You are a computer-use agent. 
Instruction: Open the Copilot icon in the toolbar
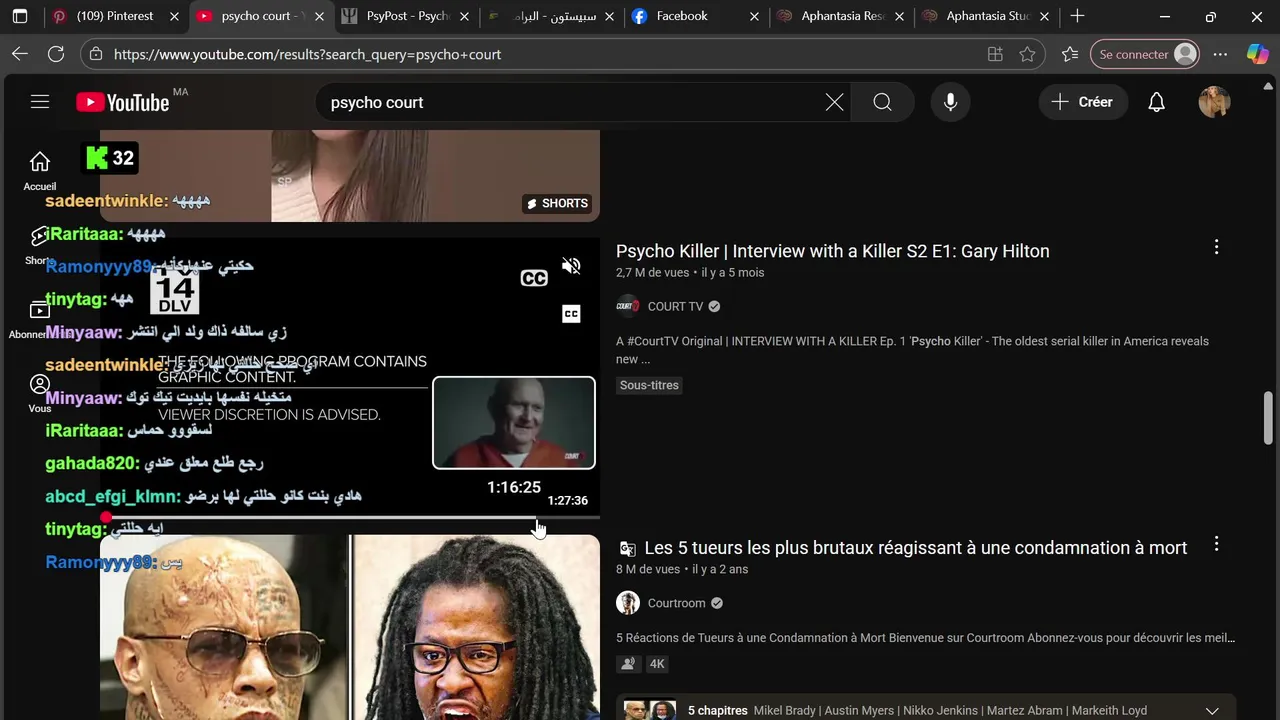coord(1257,54)
